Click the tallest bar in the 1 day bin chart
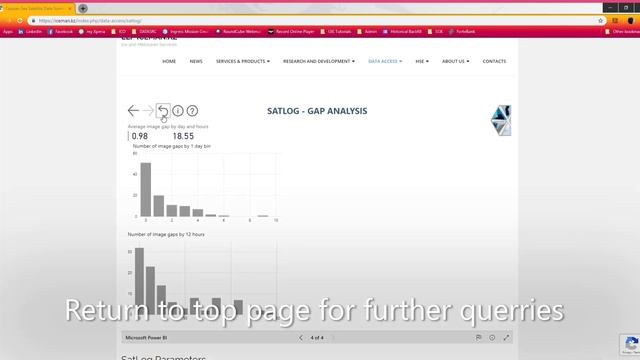The width and height of the screenshot is (640, 360). click(146, 189)
